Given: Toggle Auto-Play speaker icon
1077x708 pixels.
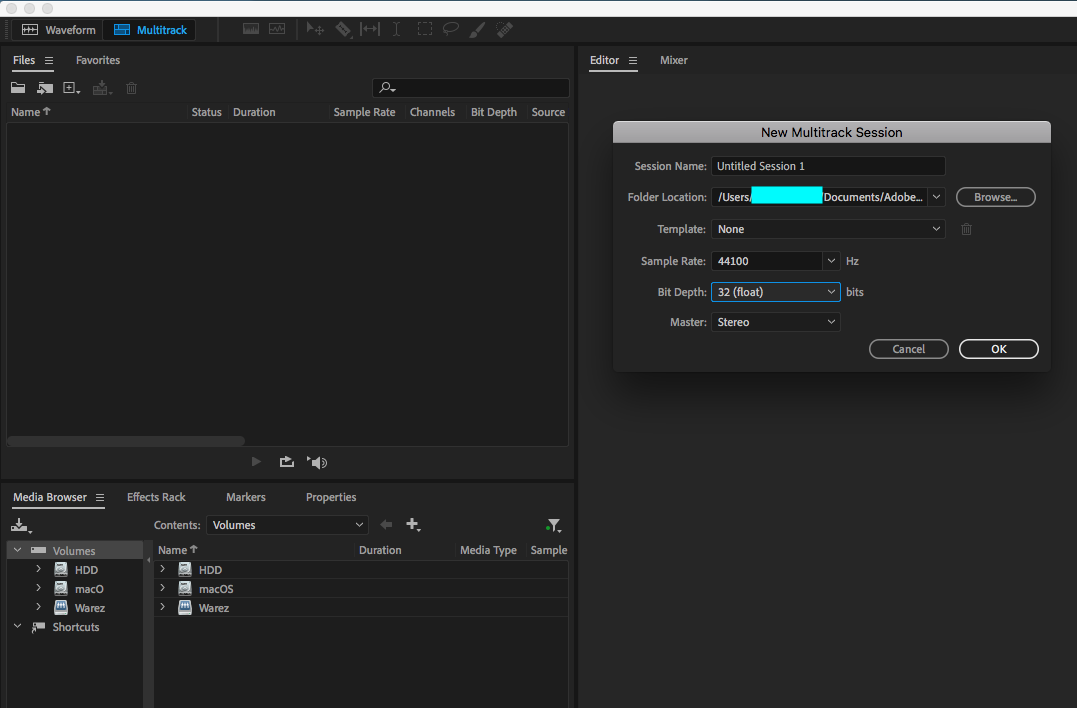Looking at the screenshot, I should point(317,462).
